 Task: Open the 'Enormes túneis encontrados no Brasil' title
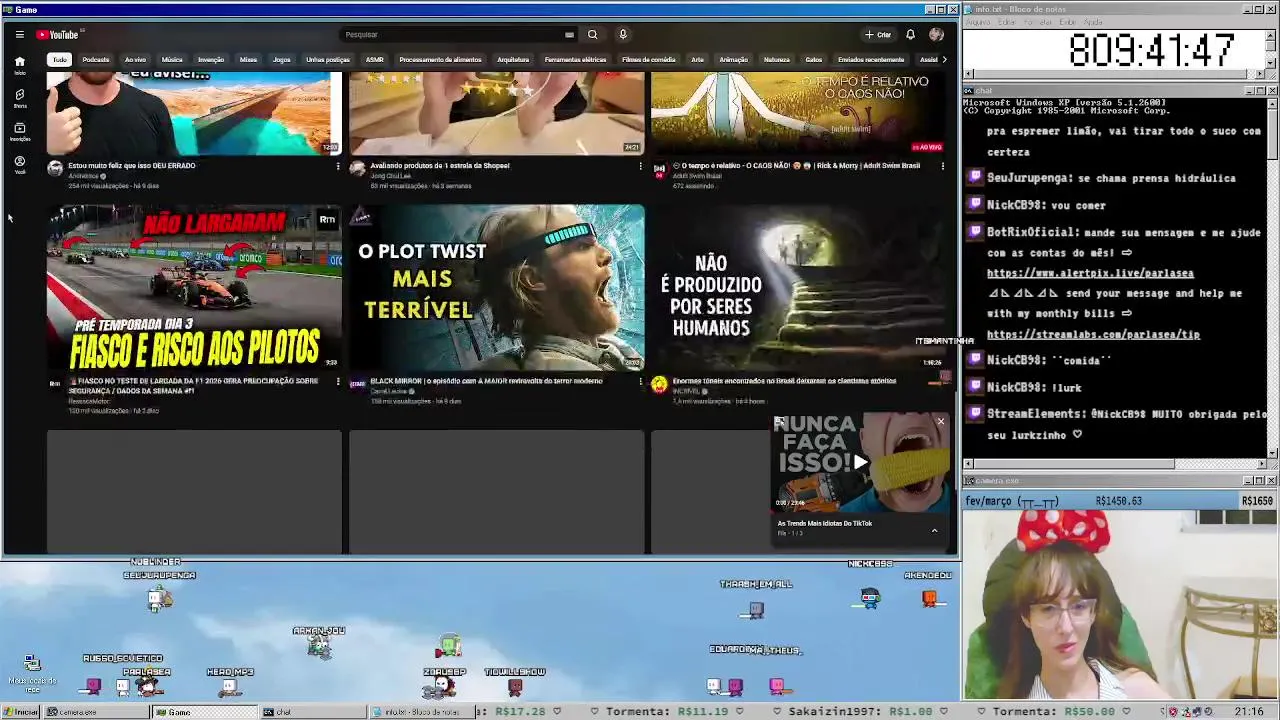click(784, 381)
